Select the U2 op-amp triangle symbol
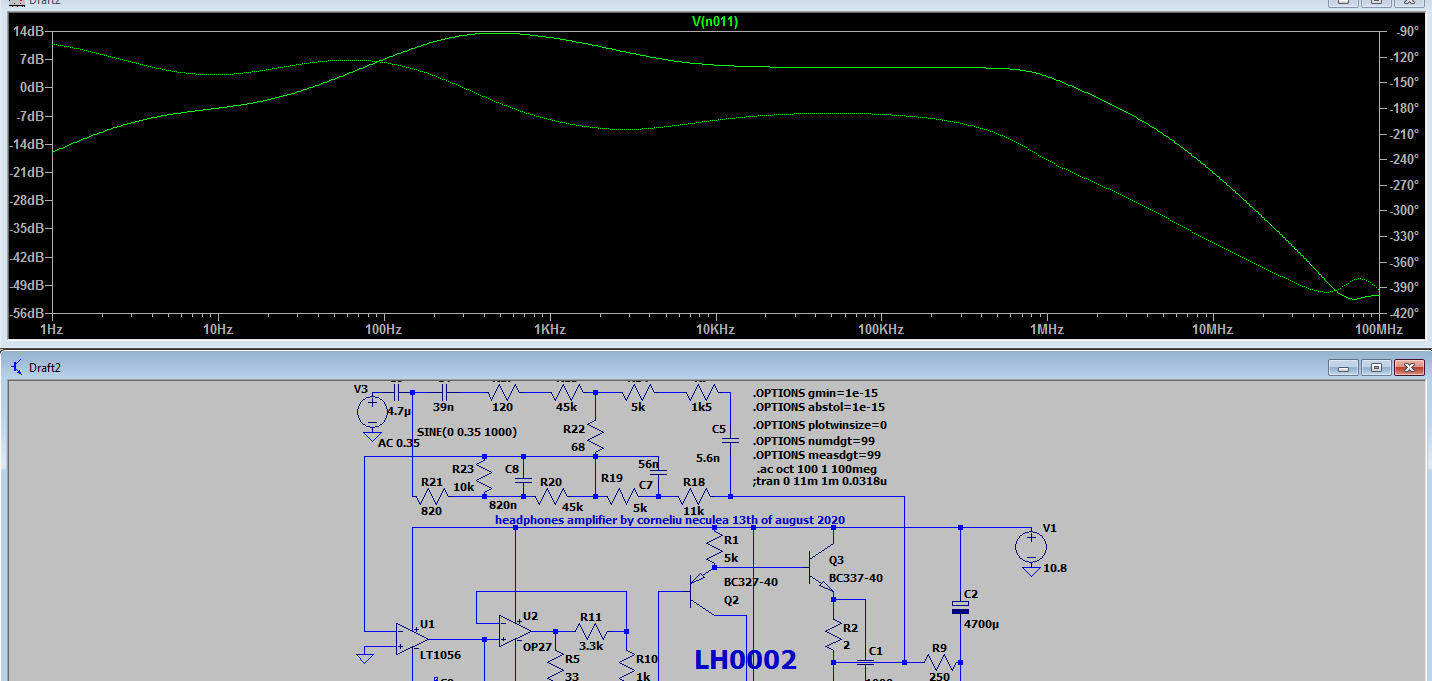This screenshot has height=681, width=1432. click(515, 630)
